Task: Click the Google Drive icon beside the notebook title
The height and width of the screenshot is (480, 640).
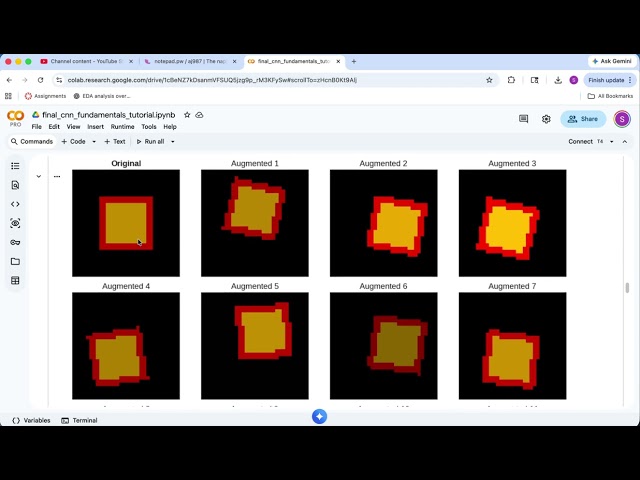Action: (36, 115)
